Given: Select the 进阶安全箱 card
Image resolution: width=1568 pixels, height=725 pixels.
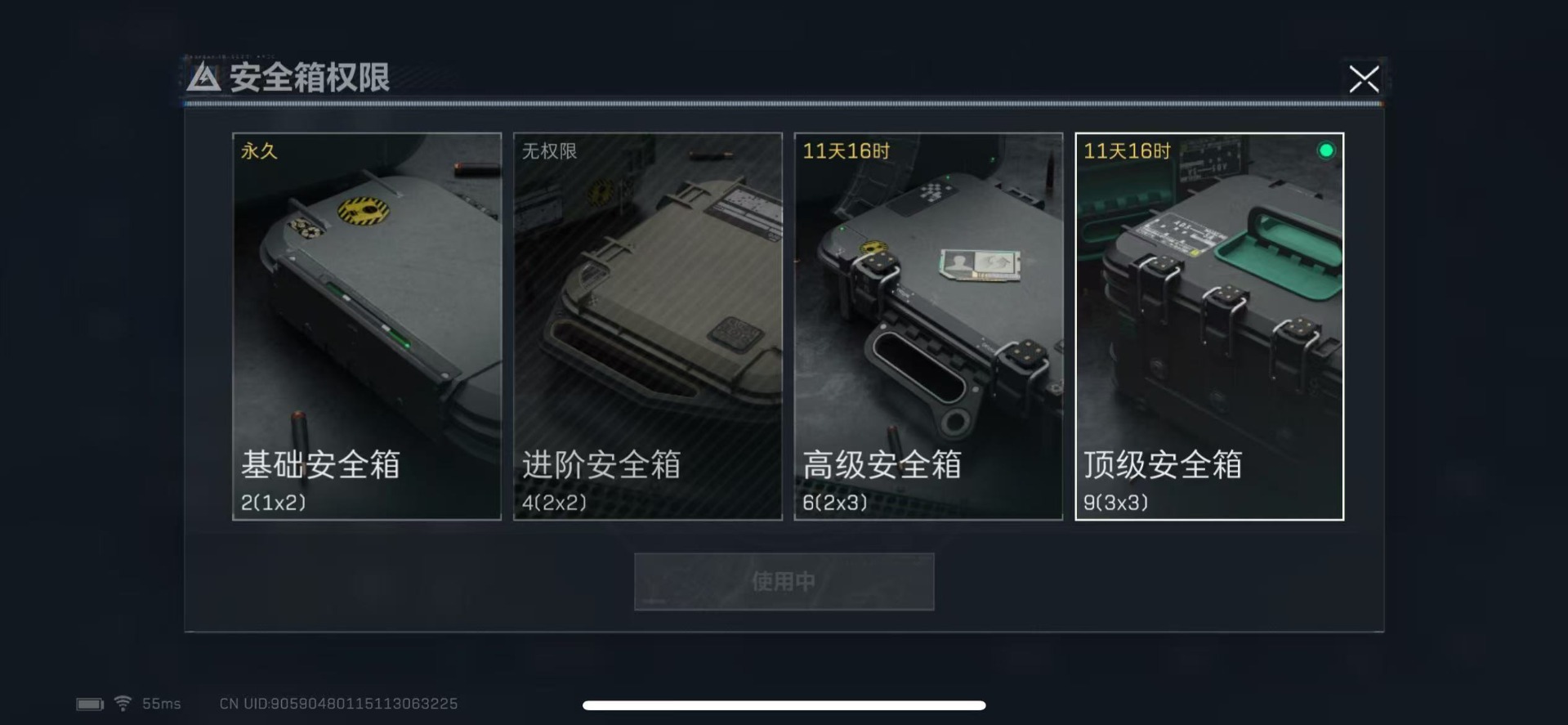Looking at the screenshot, I should point(648,326).
